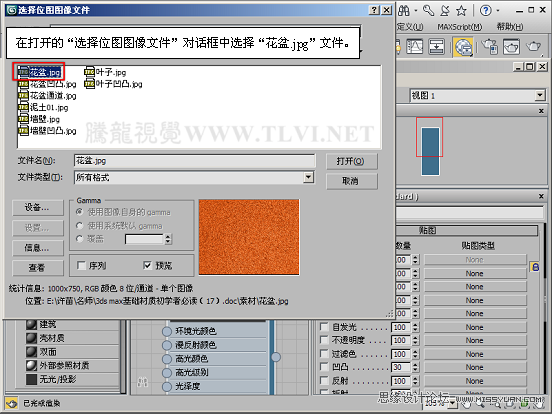Open the MAXScript(M) menu
The height and width of the screenshot is (414, 552).
click(x=460, y=27)
